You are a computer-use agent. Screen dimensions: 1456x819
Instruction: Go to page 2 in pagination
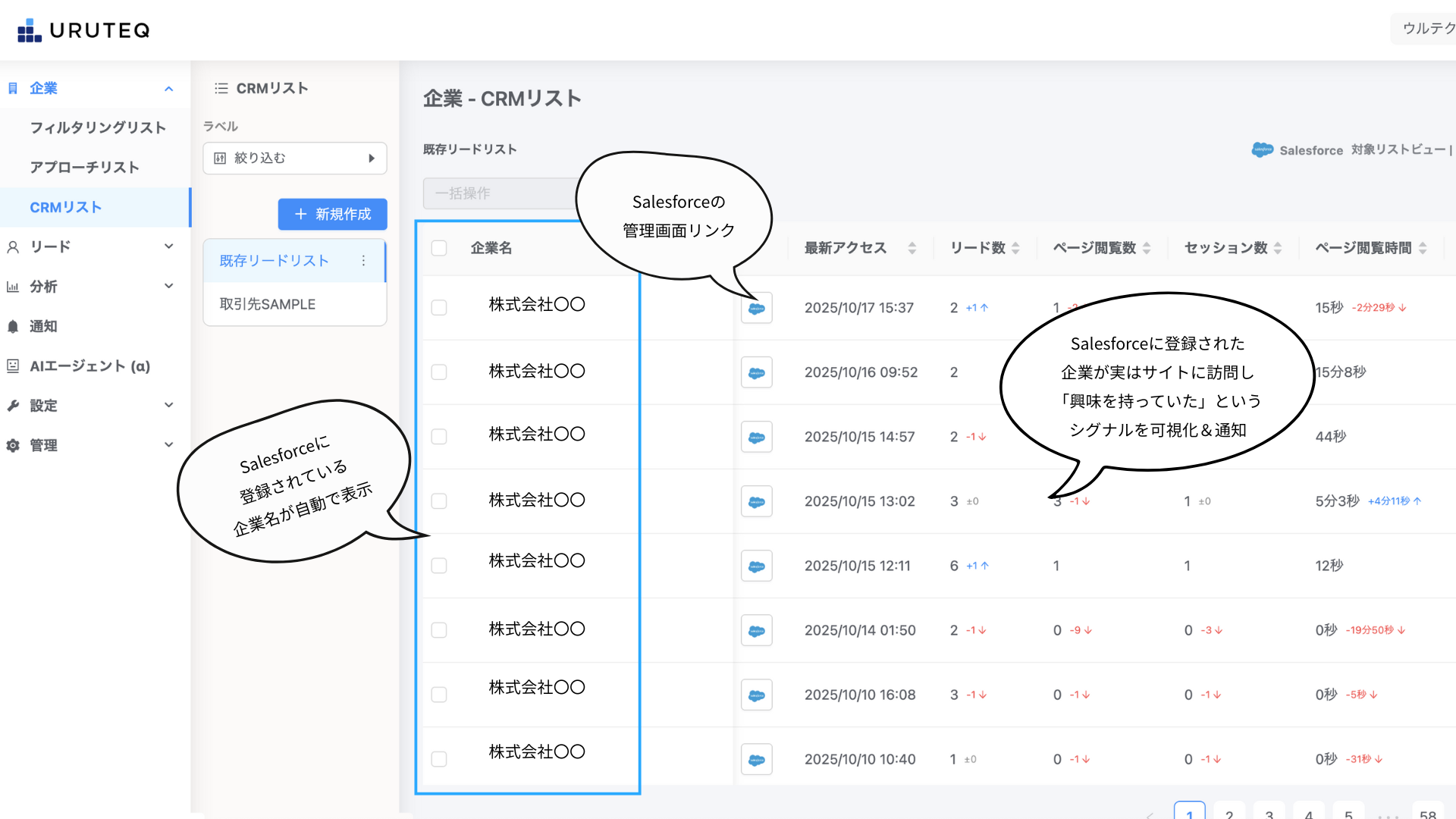click(1229, 813)
